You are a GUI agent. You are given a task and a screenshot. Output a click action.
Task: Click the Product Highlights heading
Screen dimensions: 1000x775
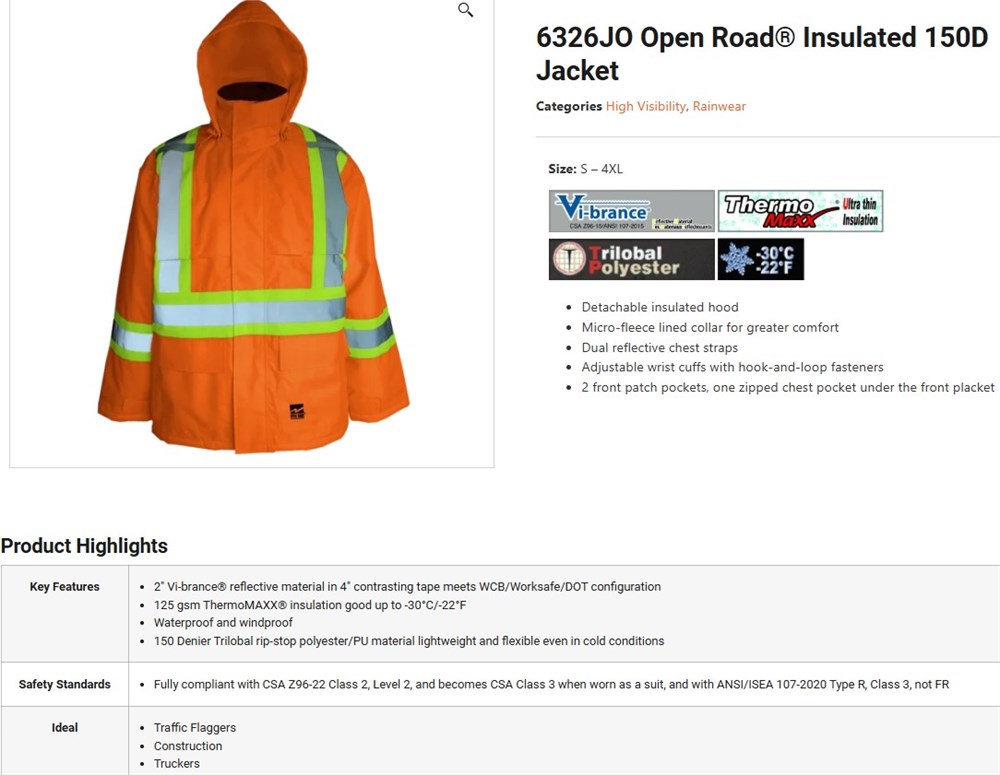coord(84,546)
